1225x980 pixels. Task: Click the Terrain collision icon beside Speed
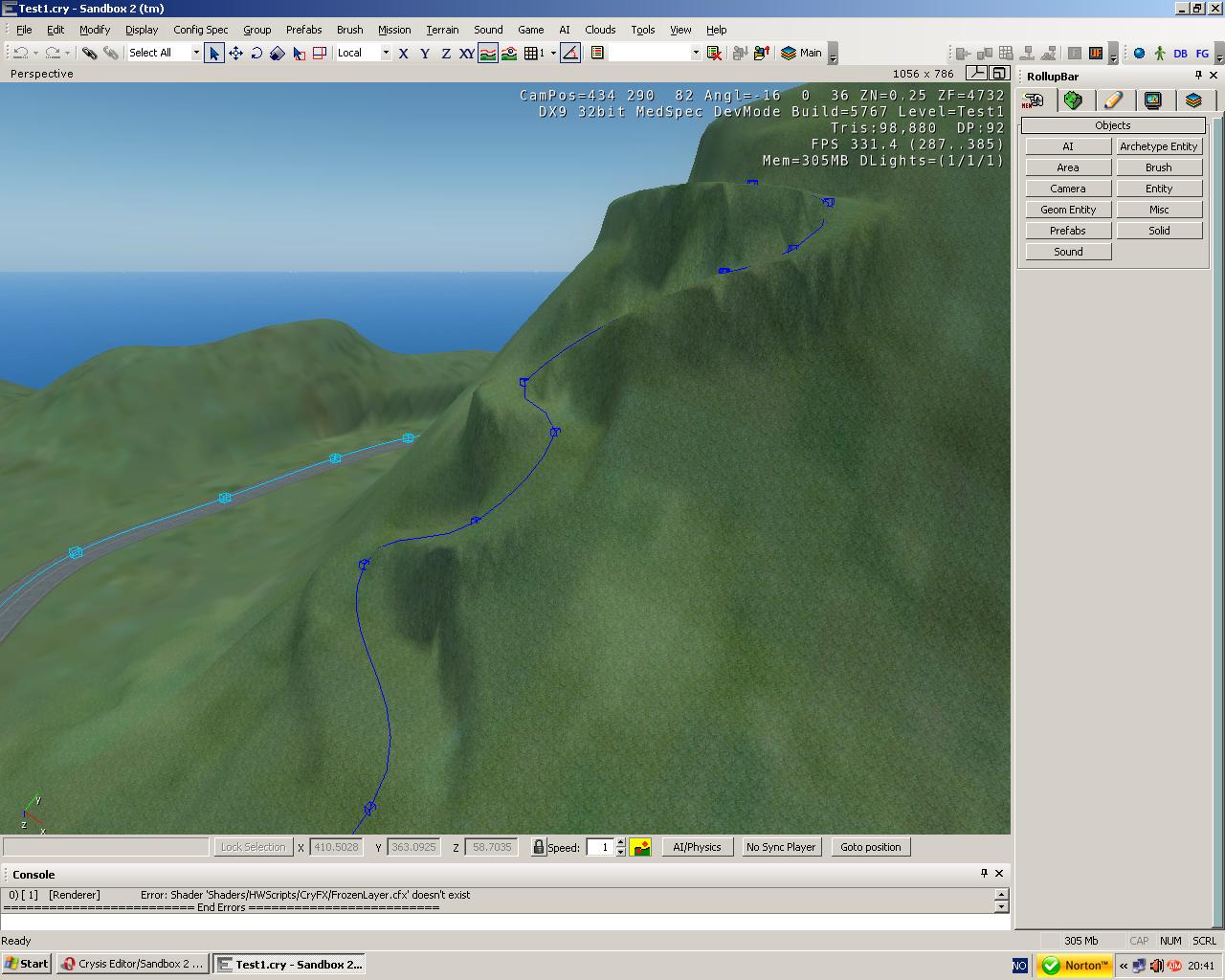(x=640, y=847)
